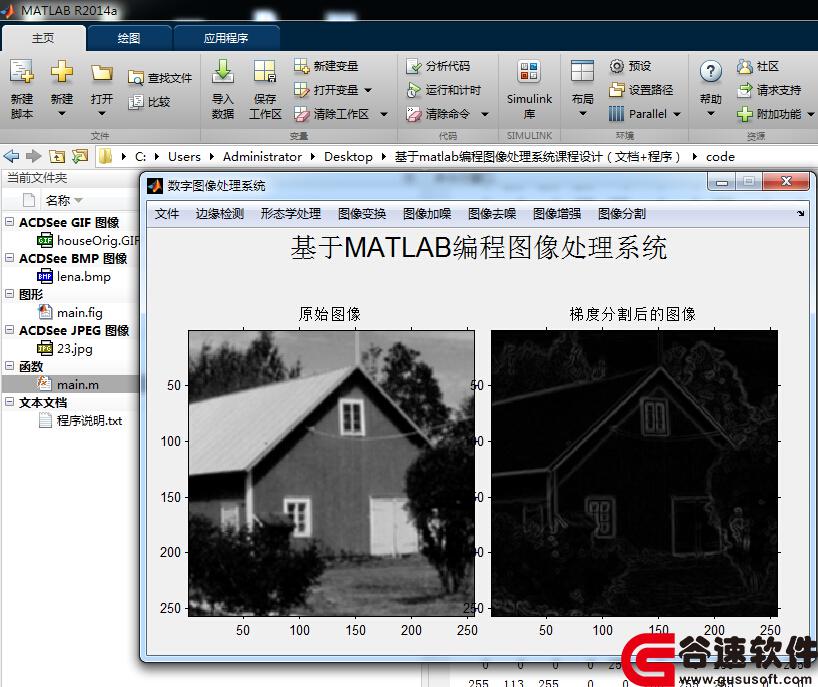Click the browse for folder icon
This screenshot has height=687, width=818.
click(80, 156)
